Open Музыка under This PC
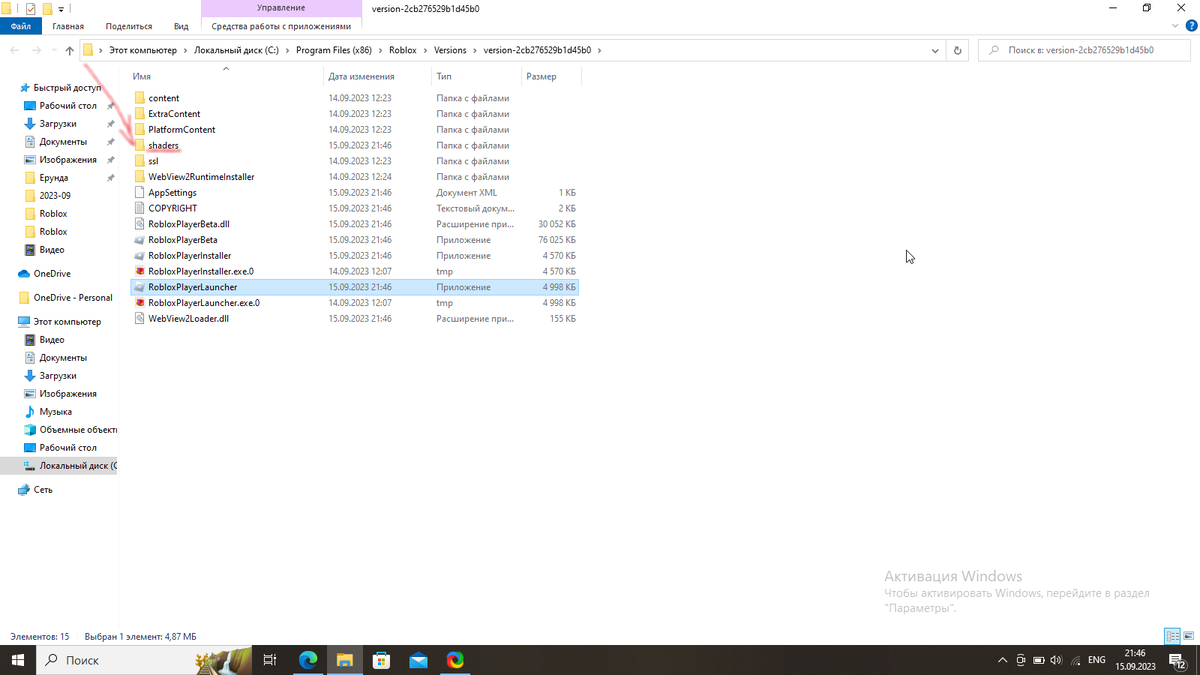The height and width of the screenshot is (675, 1200). point(55,412)
